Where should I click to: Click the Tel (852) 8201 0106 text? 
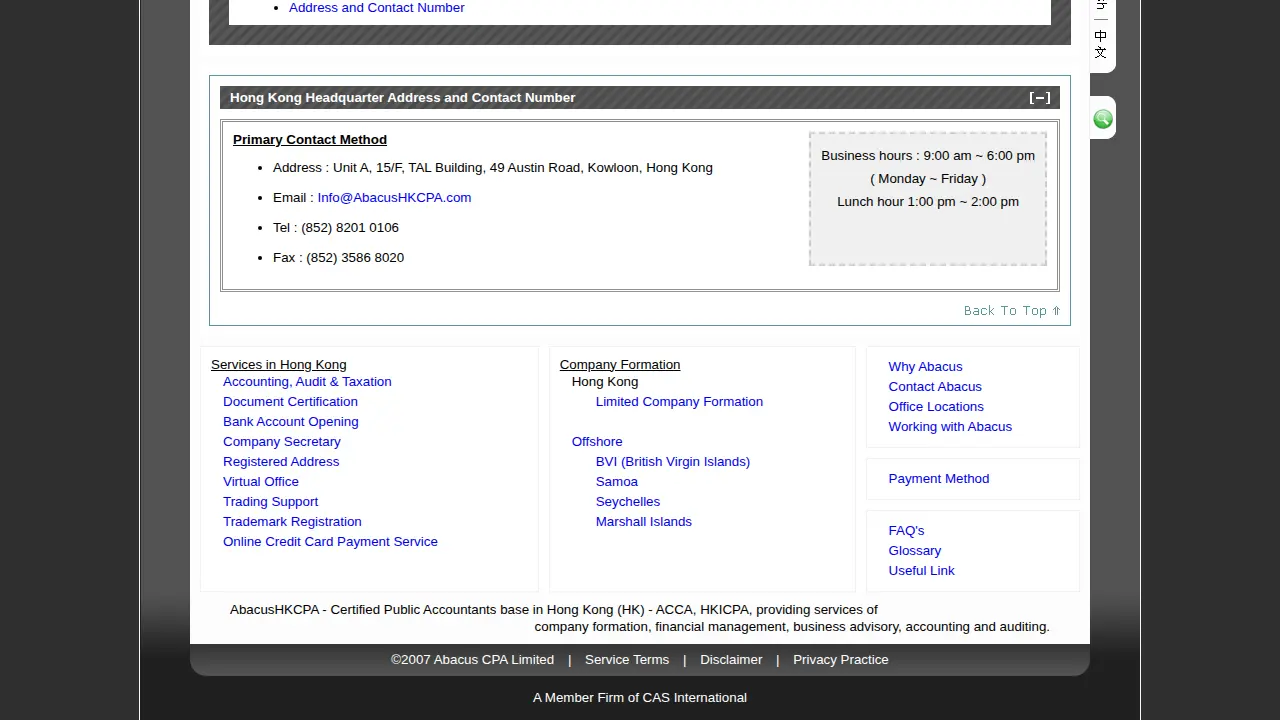coord(336,228)
